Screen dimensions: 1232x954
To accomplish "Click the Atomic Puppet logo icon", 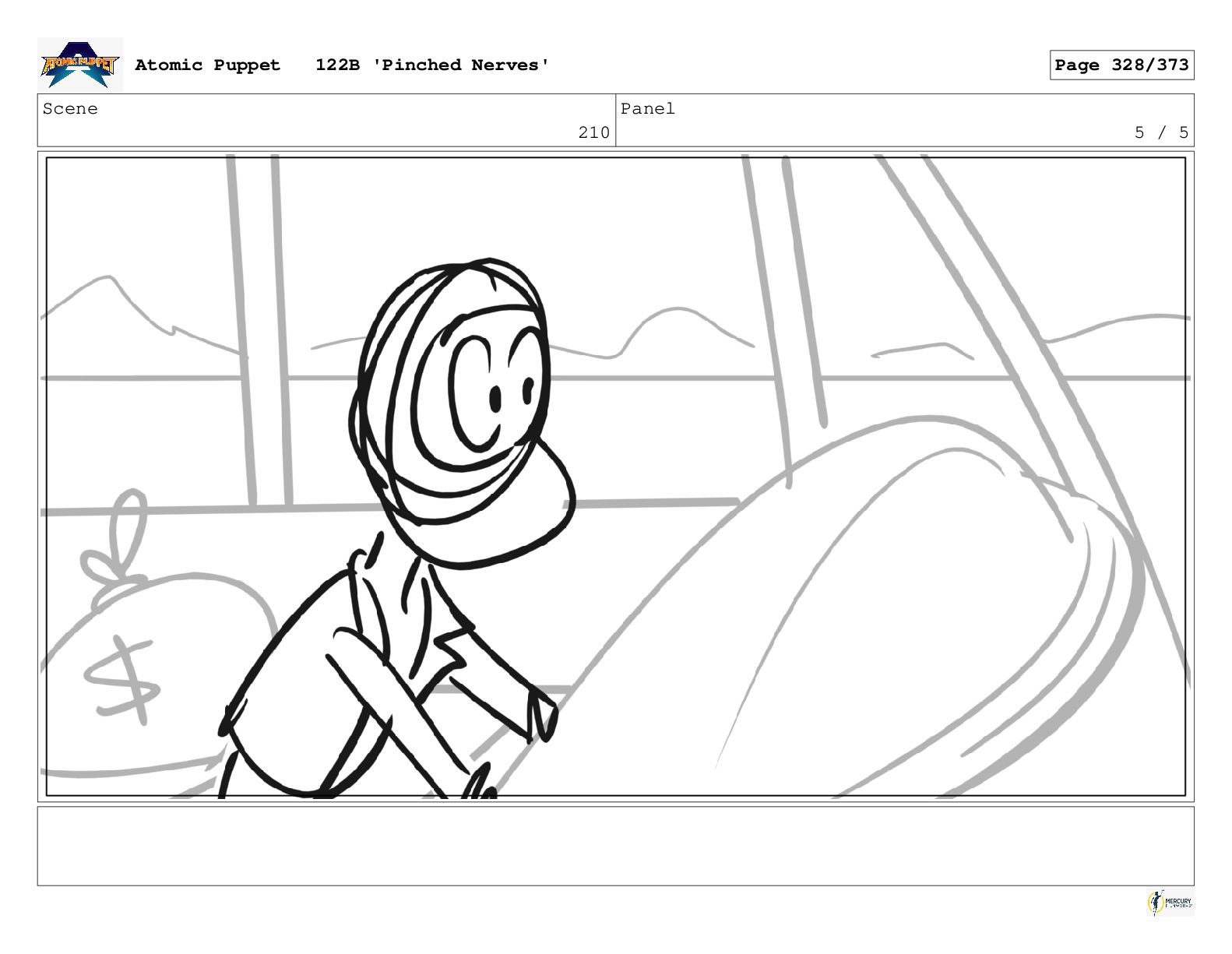I will point(80,65).
